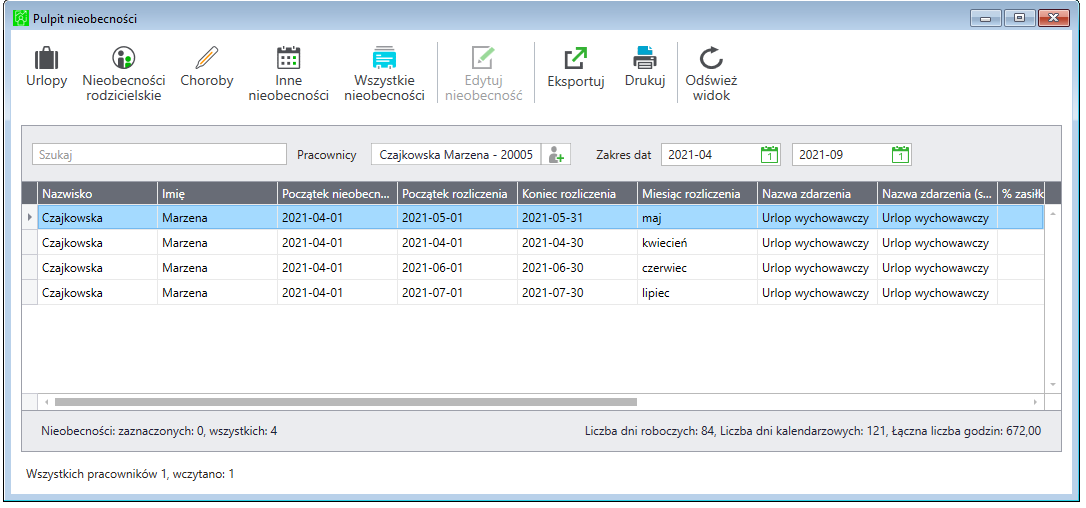This screenshot has height=508, width=1086.
Task: Click cell 2021-07-30
Action: coord(577,292)
